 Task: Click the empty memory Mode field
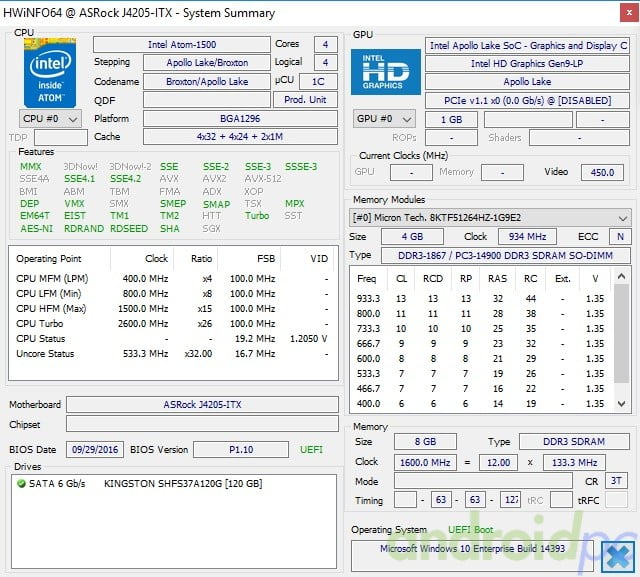pyautogui.click(x=483, y=481)
